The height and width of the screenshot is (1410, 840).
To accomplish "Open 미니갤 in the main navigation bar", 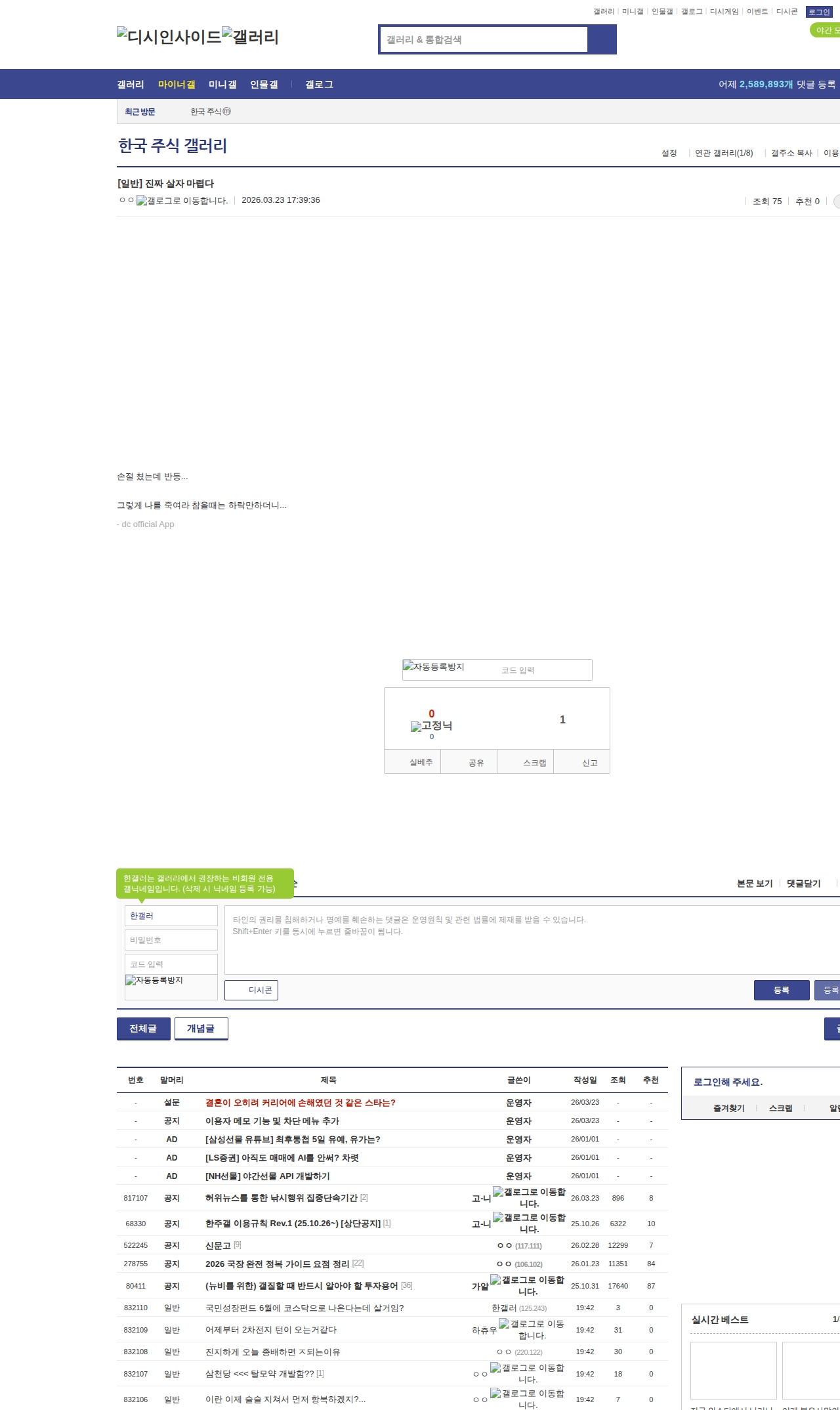I will pyautogui.click(x=222, y=84).
